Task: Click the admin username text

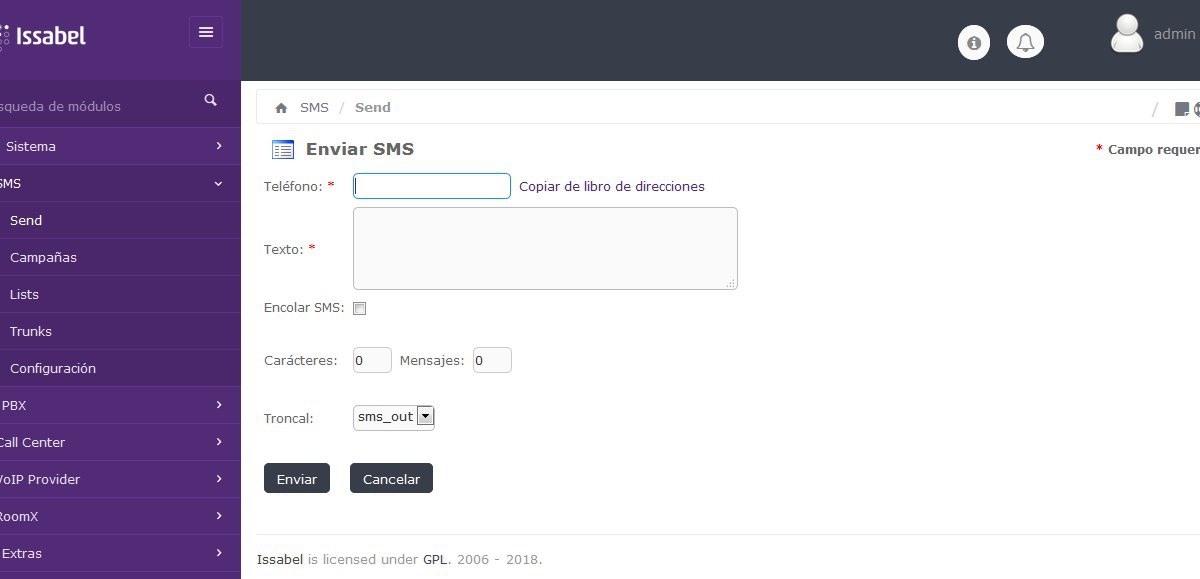Action: (x=1175, y=34)
